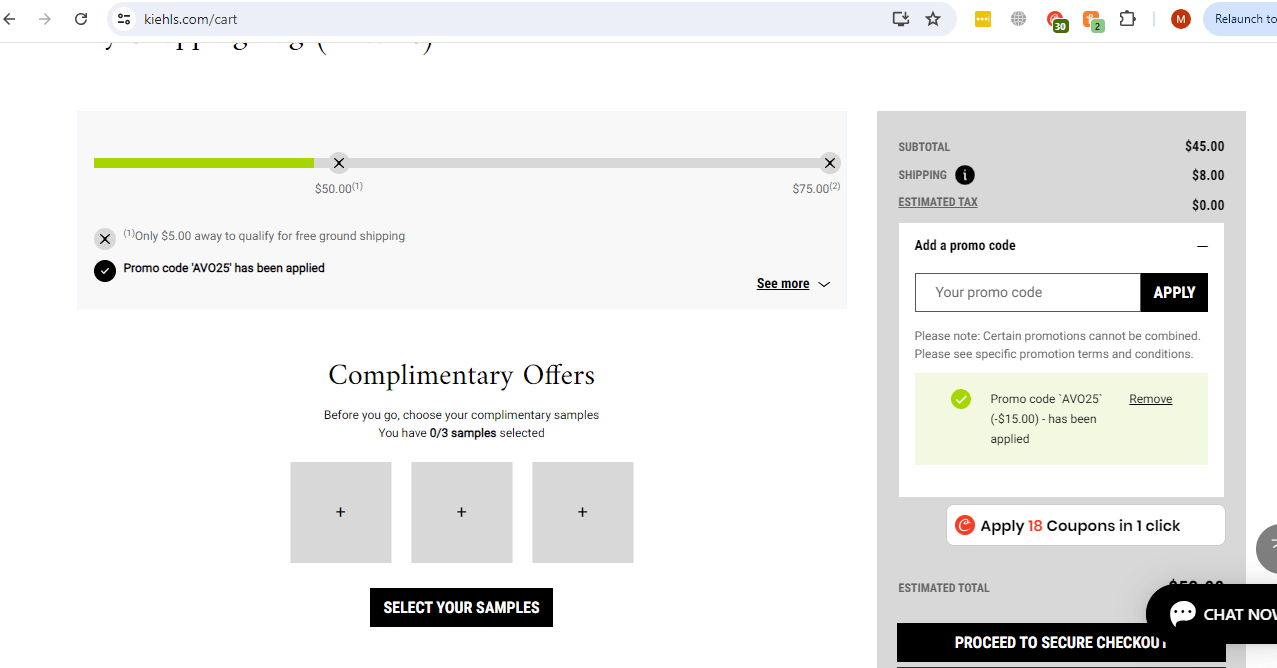
Task: Click the shipping info icon
Action: [964, 175]
